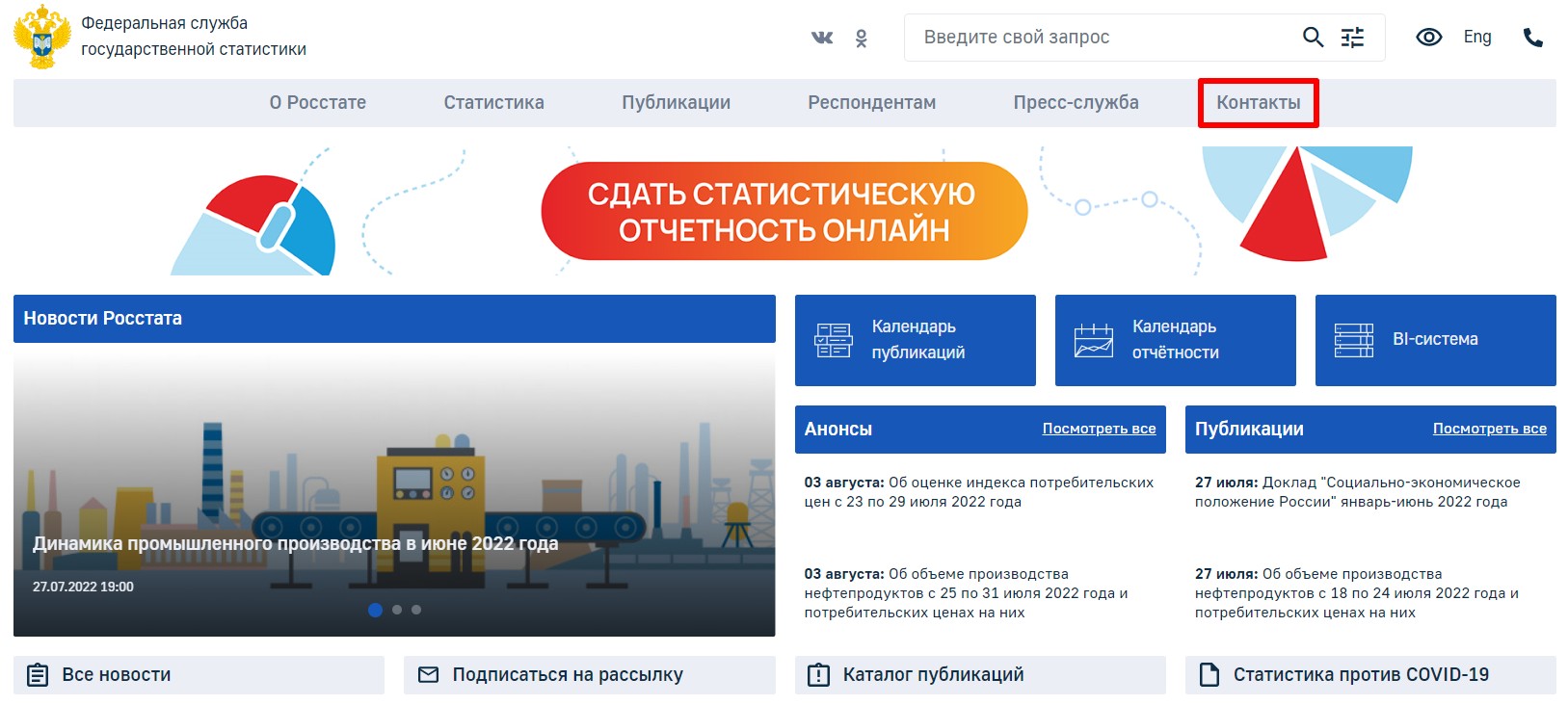Open 'Статистика против COVID-19' button
Image resolution: width=1568 pixels, height=705 pixels.
[x=1370, y=675]
